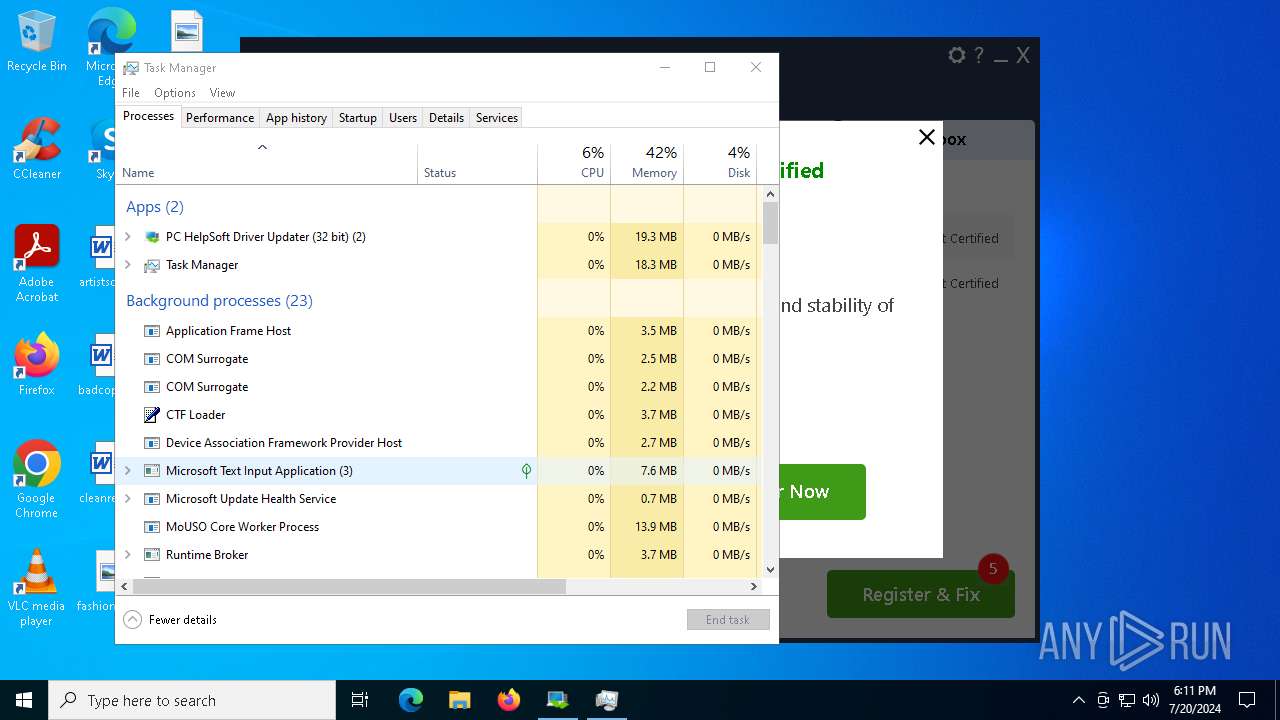Collapse Task Manager with Fewer details

(x=170, y=620)
